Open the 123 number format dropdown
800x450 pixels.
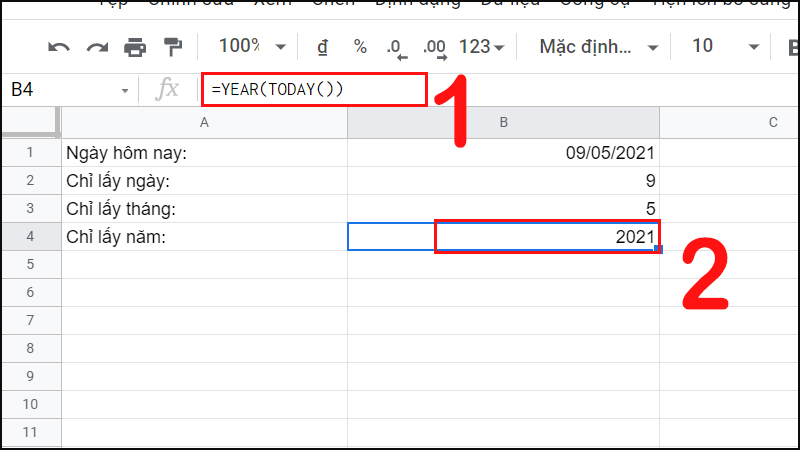pyautogui.click(x=482, y=47)
